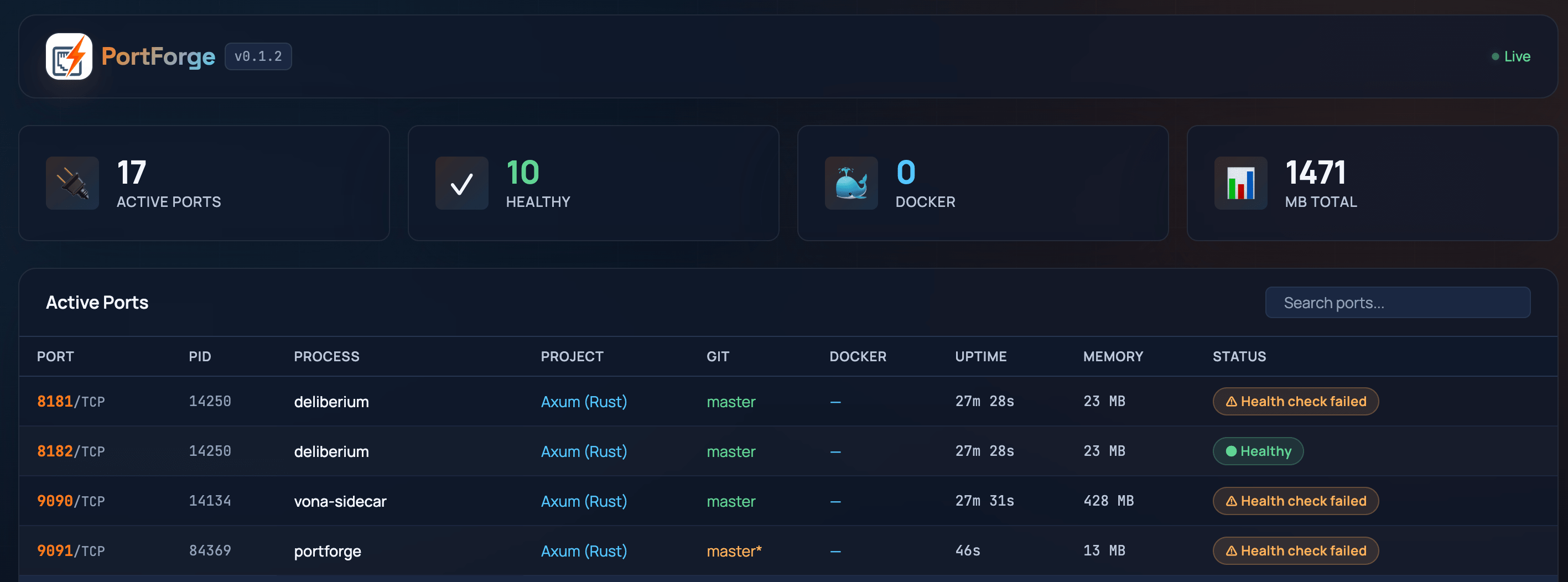Click the green dot in the Healthy badge

(1231, 451)
